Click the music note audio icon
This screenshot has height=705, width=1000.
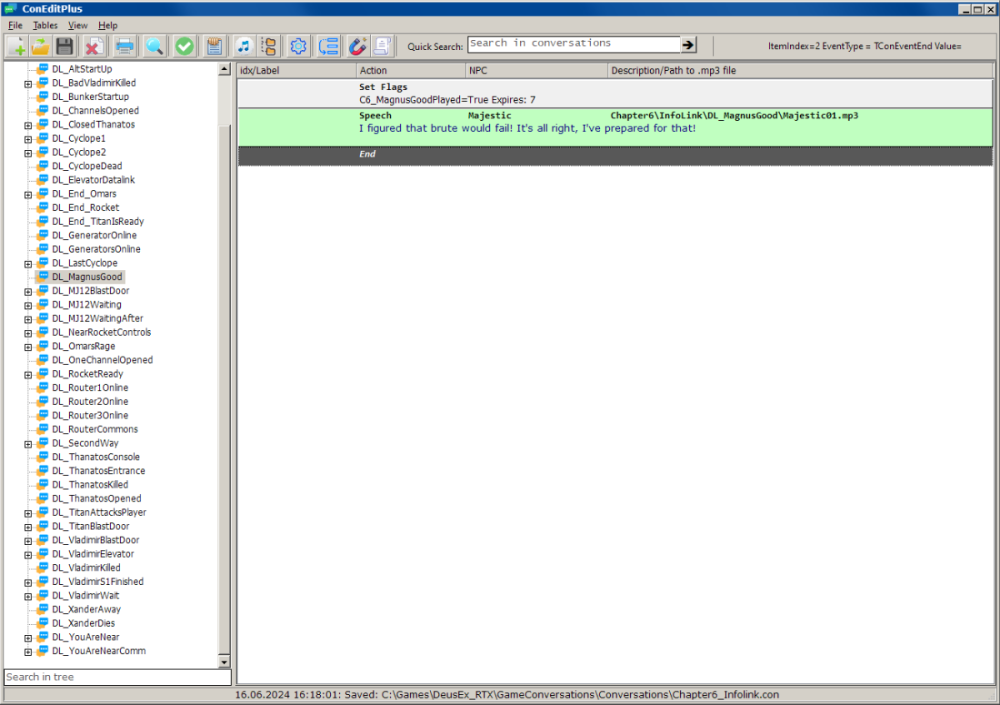(x=243, y=46)
